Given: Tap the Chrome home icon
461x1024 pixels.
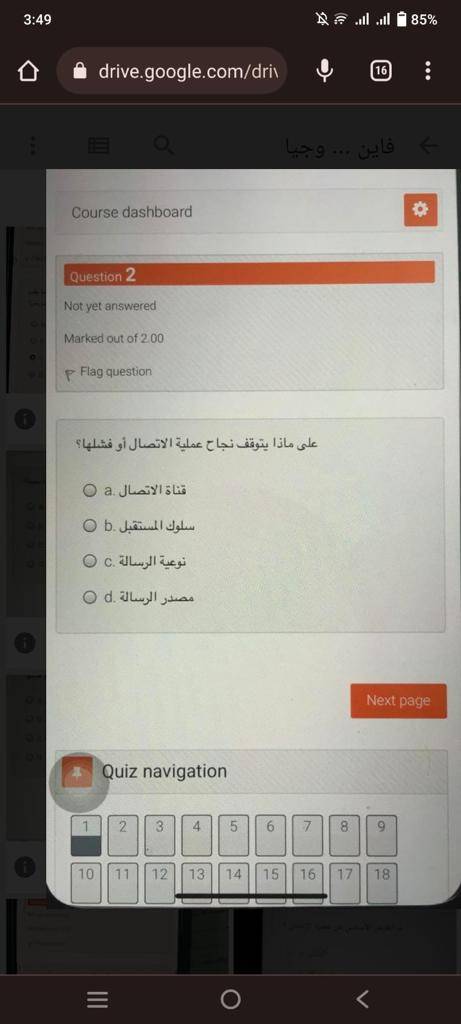Looking at the screenshot, I should click(27, 71).
